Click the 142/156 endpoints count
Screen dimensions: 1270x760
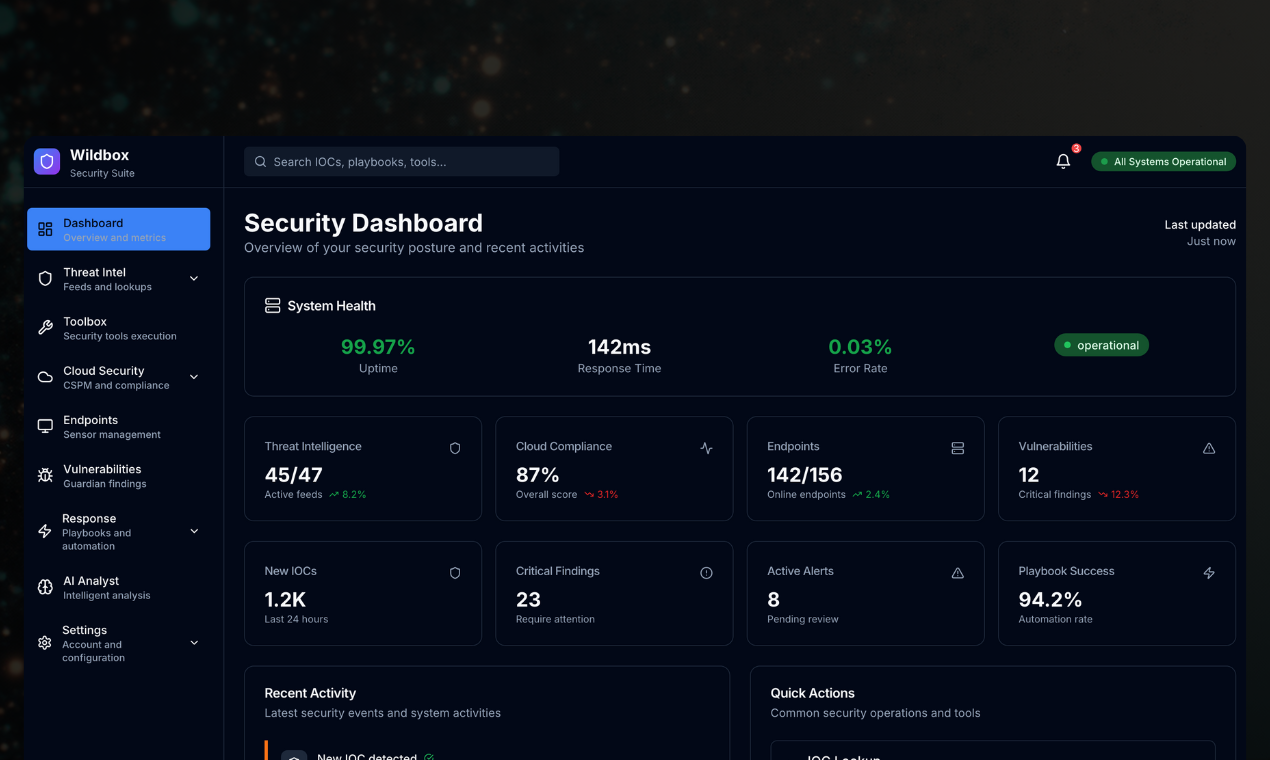(x=805, y=475)
